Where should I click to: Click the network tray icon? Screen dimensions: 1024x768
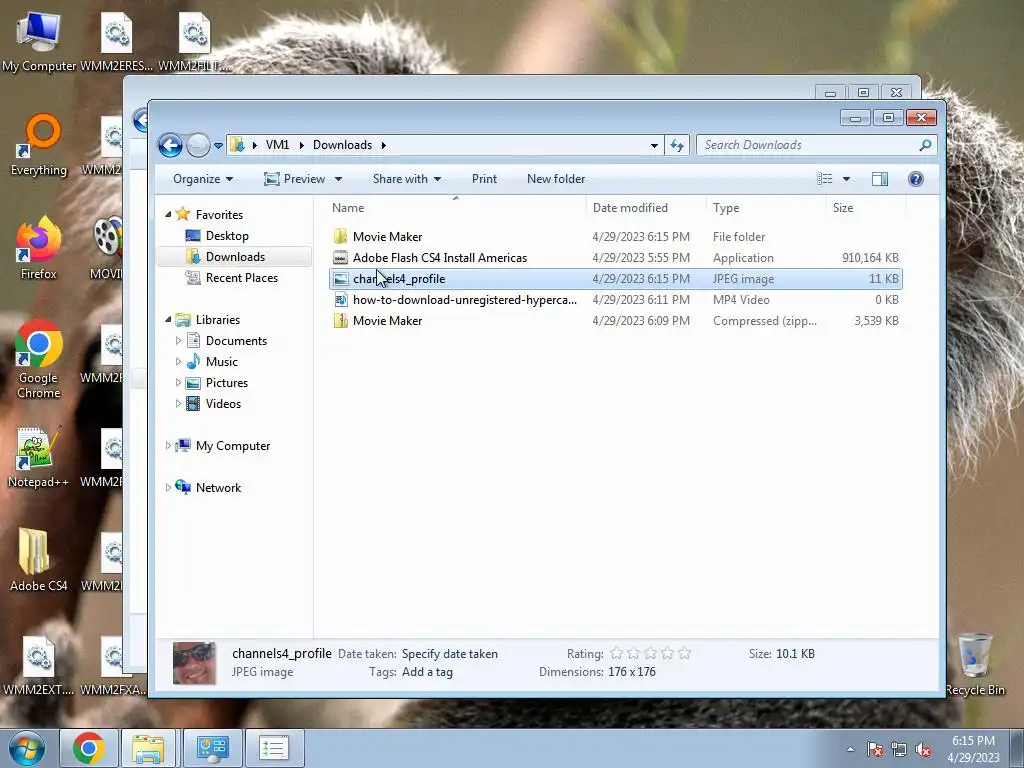(x=899, y=749)
